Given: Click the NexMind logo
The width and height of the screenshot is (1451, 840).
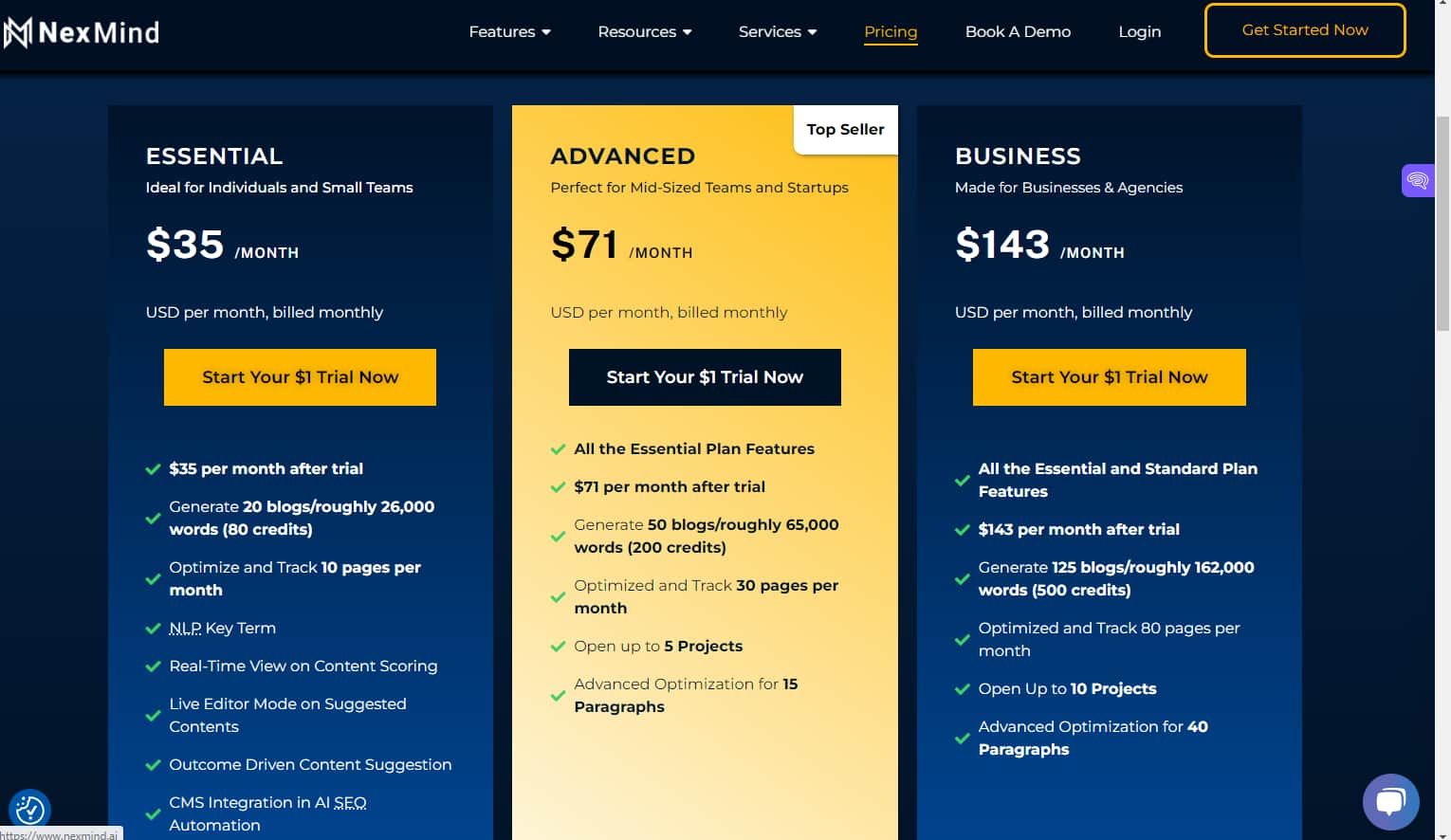Looking at the screenshot, I should tap(83, 31).
